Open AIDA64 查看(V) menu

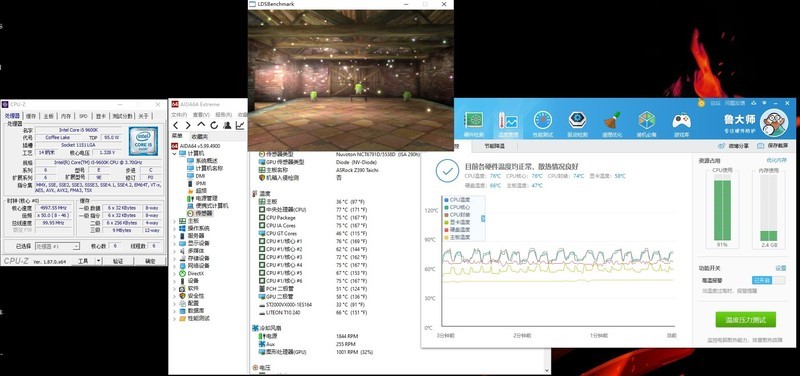click(201, 115)
